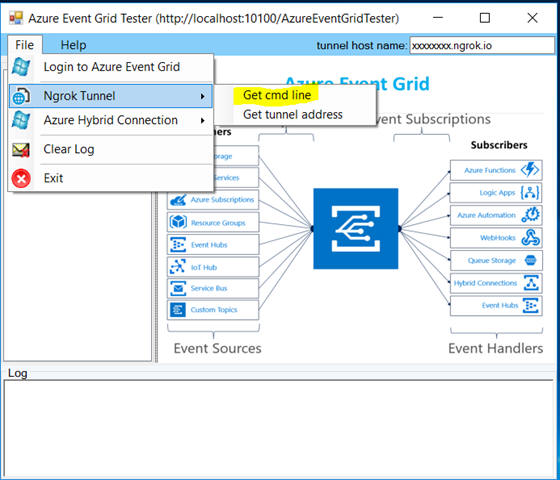Choose Ngrok Tunnel menu entry
Viewport: 560px width, 480px height.
(111, 96)
